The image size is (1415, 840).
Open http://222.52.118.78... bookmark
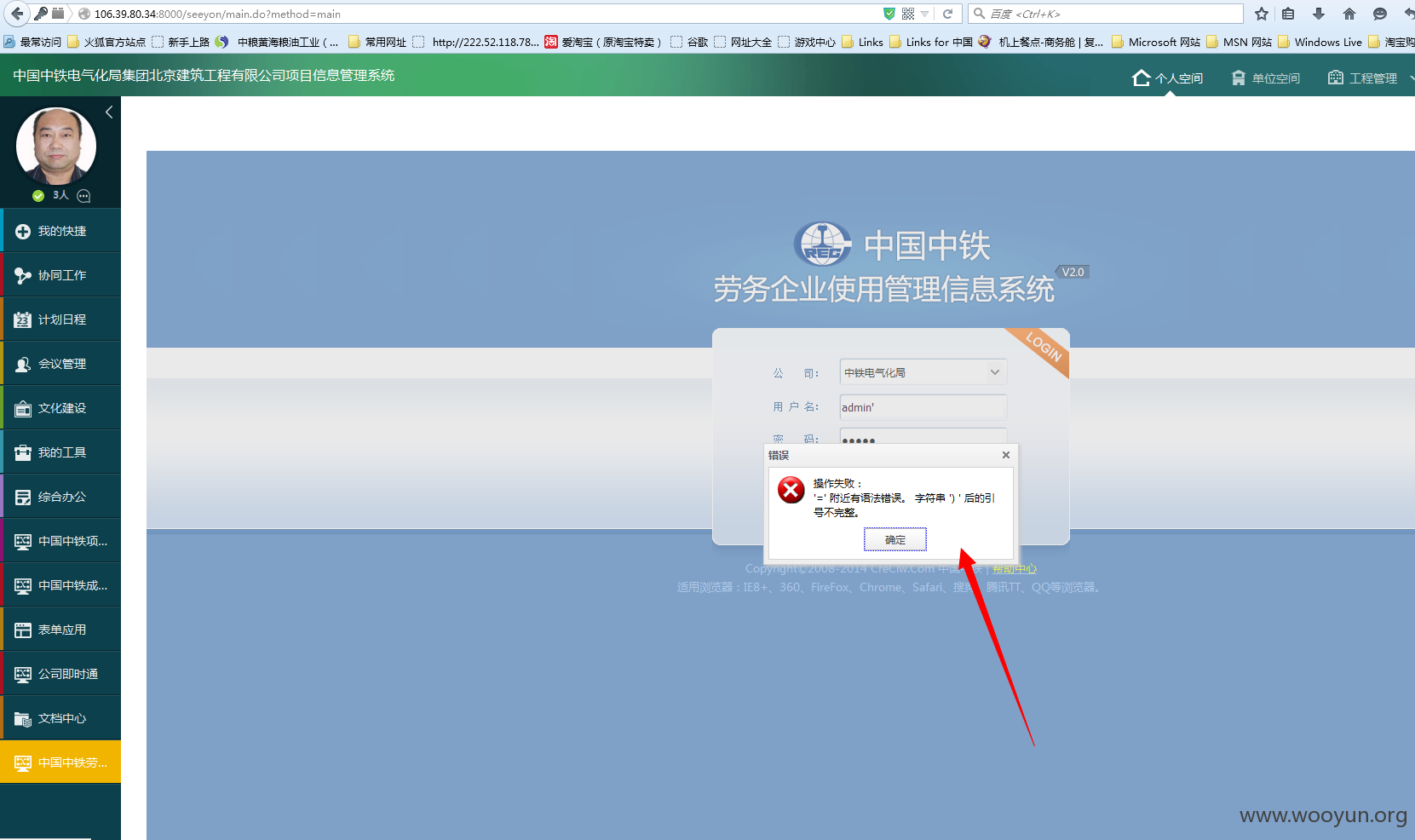pyautogui.click(x=475, y=42)
